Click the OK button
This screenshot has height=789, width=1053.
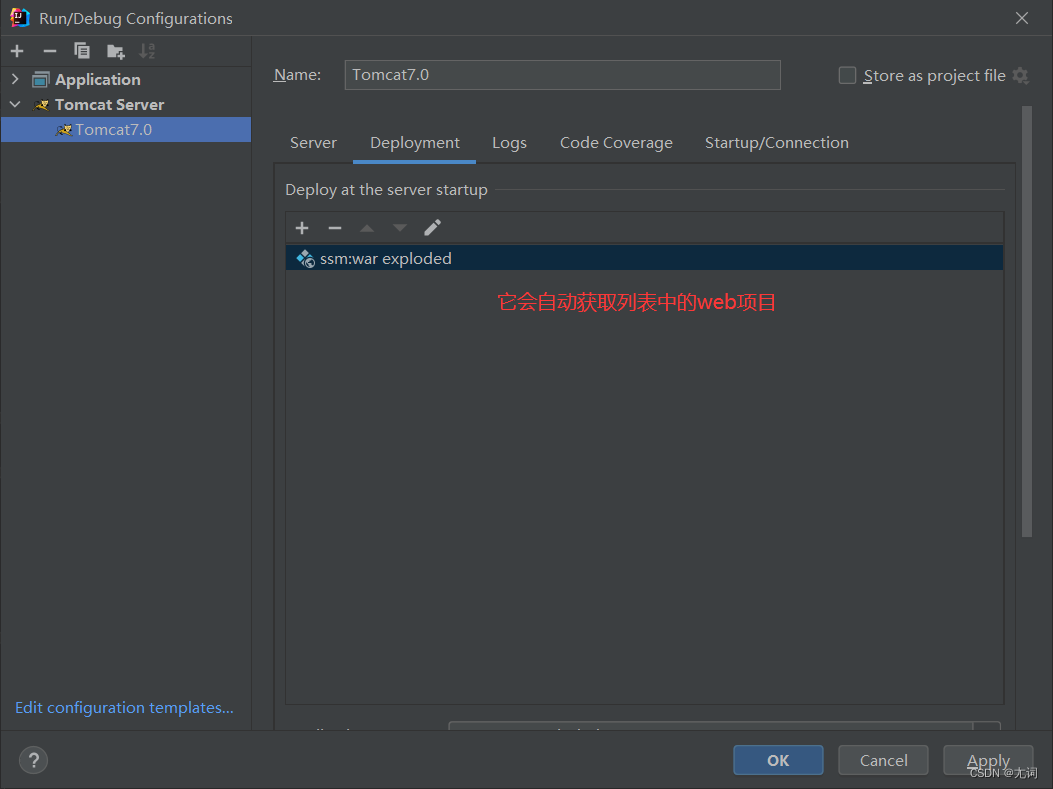click(x=778, y=760)
